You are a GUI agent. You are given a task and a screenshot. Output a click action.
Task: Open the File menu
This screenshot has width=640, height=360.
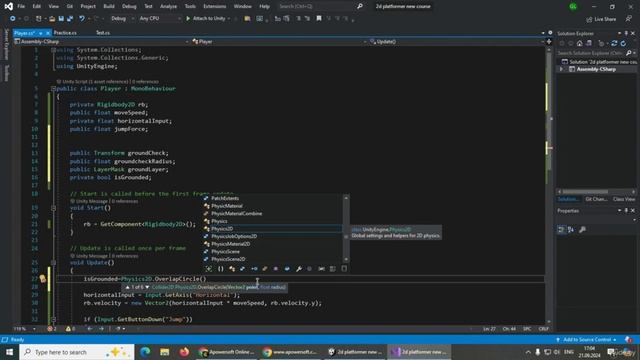click(x=21, y=7)
